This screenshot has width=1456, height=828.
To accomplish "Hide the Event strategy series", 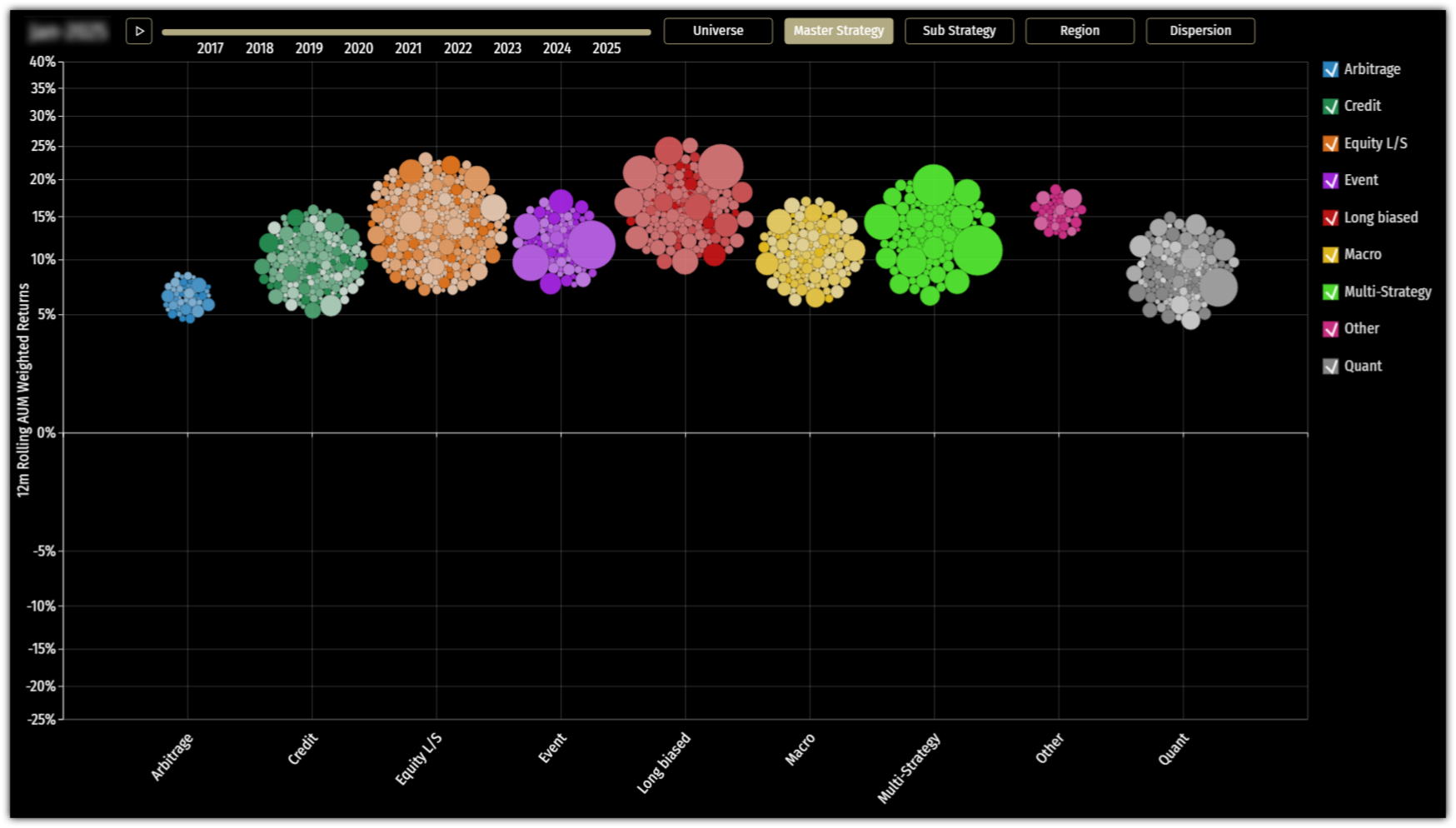I will [1330, 181].
